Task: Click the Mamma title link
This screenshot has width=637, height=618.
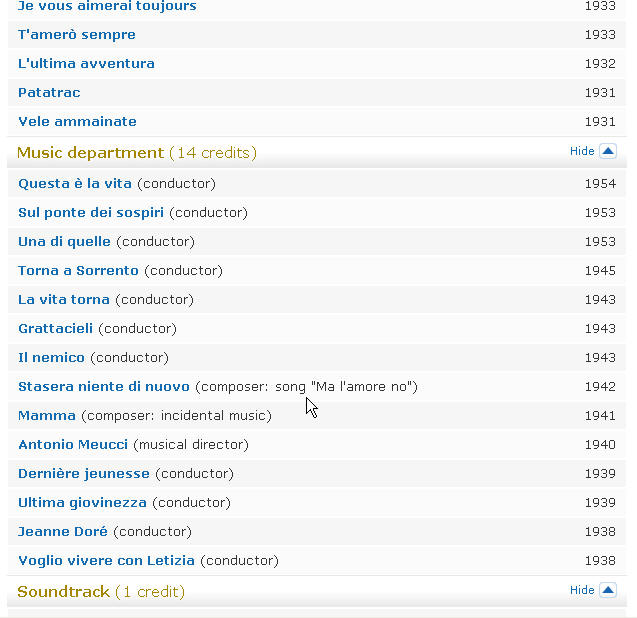Action: point(47,416)
